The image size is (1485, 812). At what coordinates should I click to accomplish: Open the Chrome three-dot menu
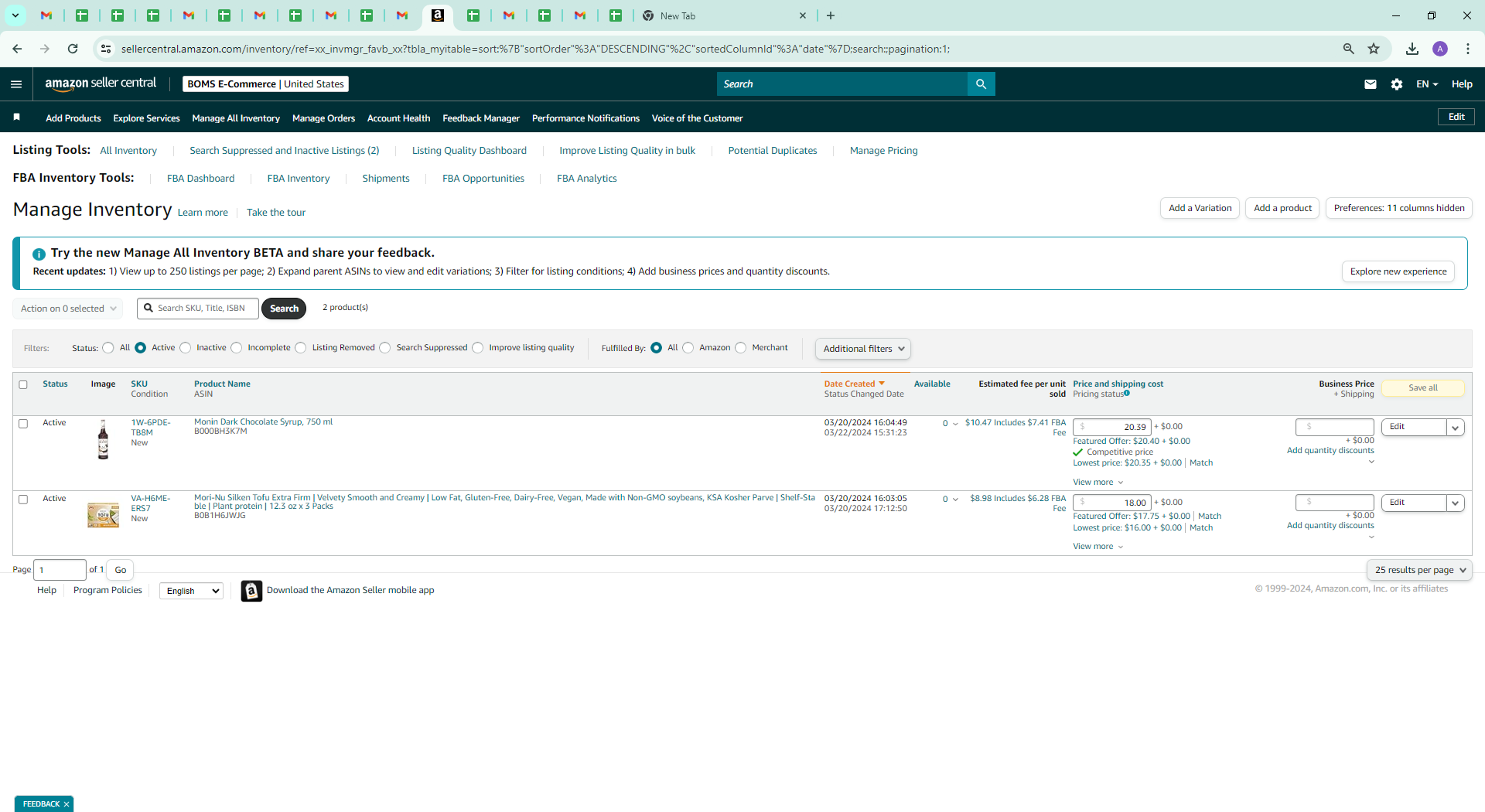click(1468, 49)
